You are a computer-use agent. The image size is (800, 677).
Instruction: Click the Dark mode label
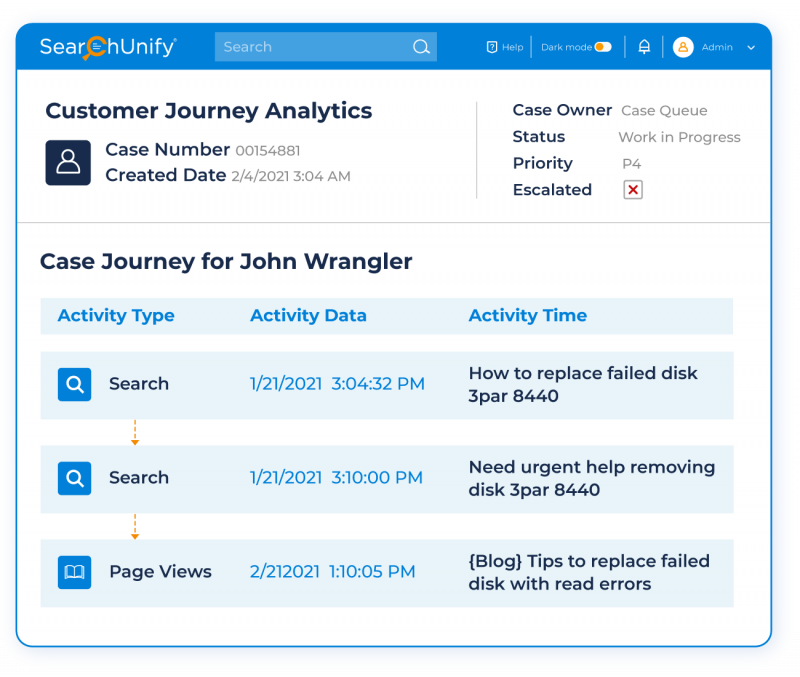tap(566, 47)
